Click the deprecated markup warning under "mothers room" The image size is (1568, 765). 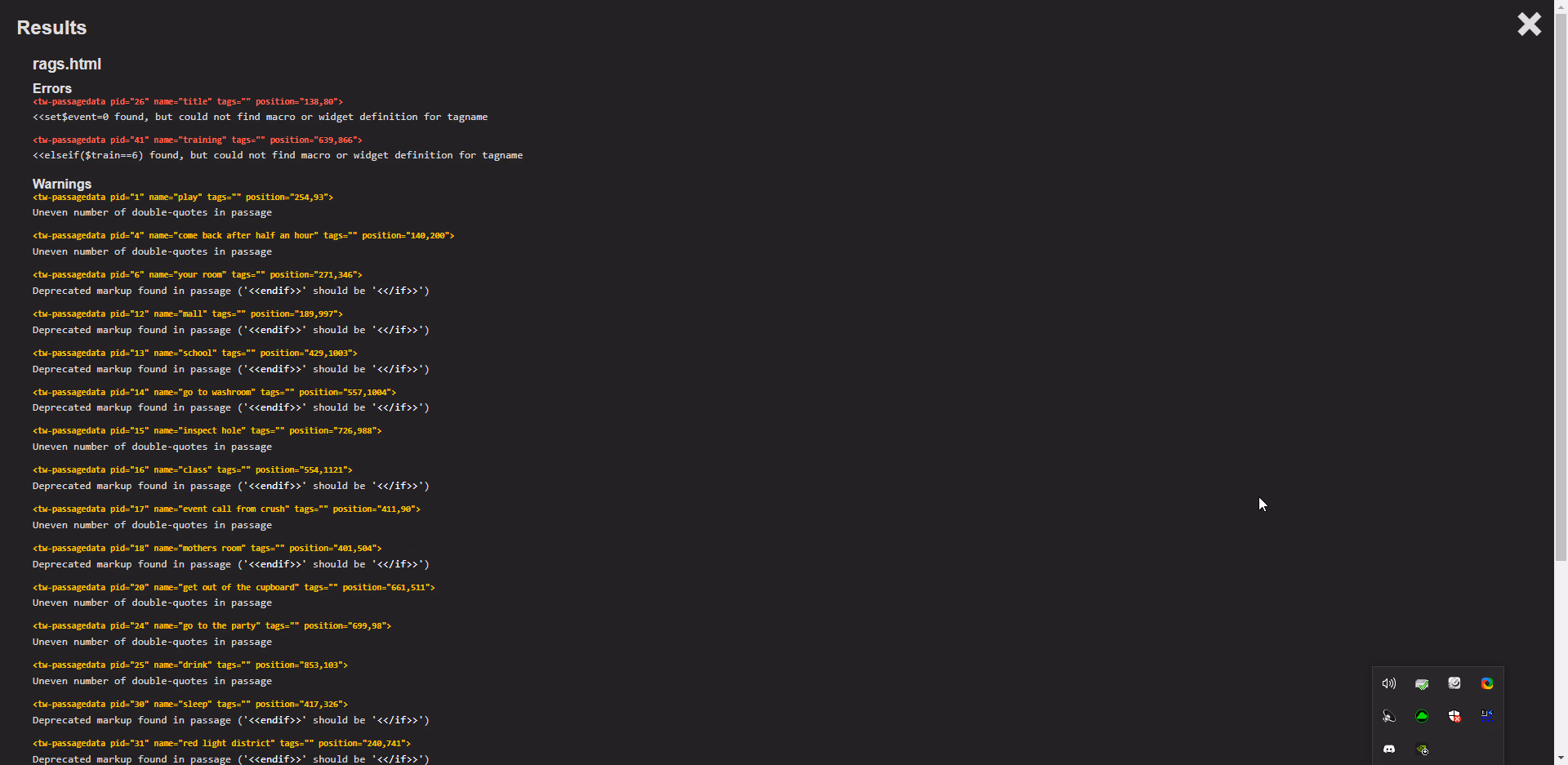coord(231,564)
